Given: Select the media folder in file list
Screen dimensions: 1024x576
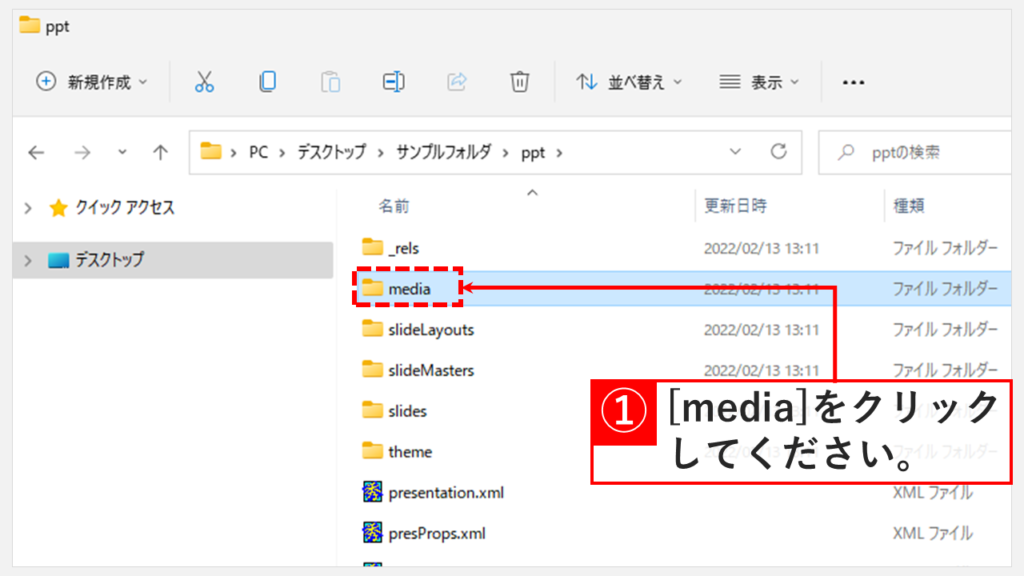Looking at the screenshot, I should (409, 289).
